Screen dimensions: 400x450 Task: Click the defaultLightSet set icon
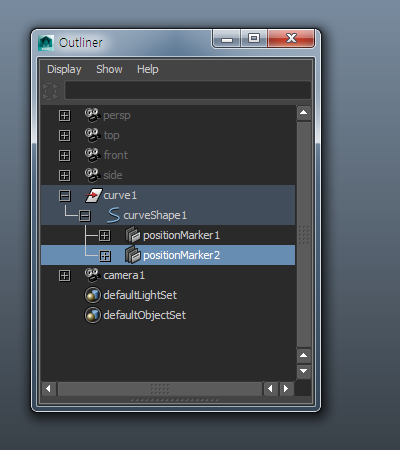pos(93,295)
